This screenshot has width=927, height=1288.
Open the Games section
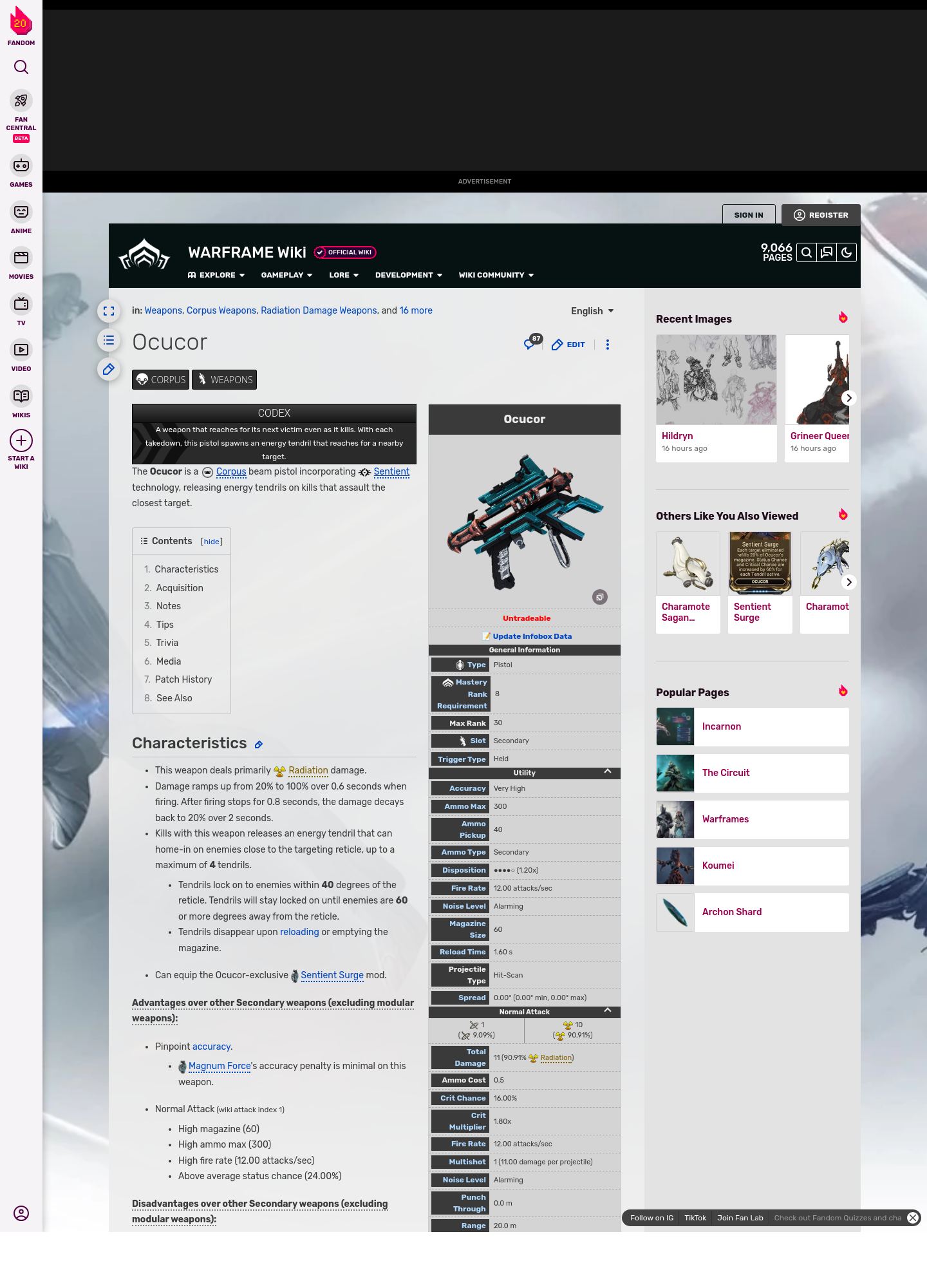21,171
